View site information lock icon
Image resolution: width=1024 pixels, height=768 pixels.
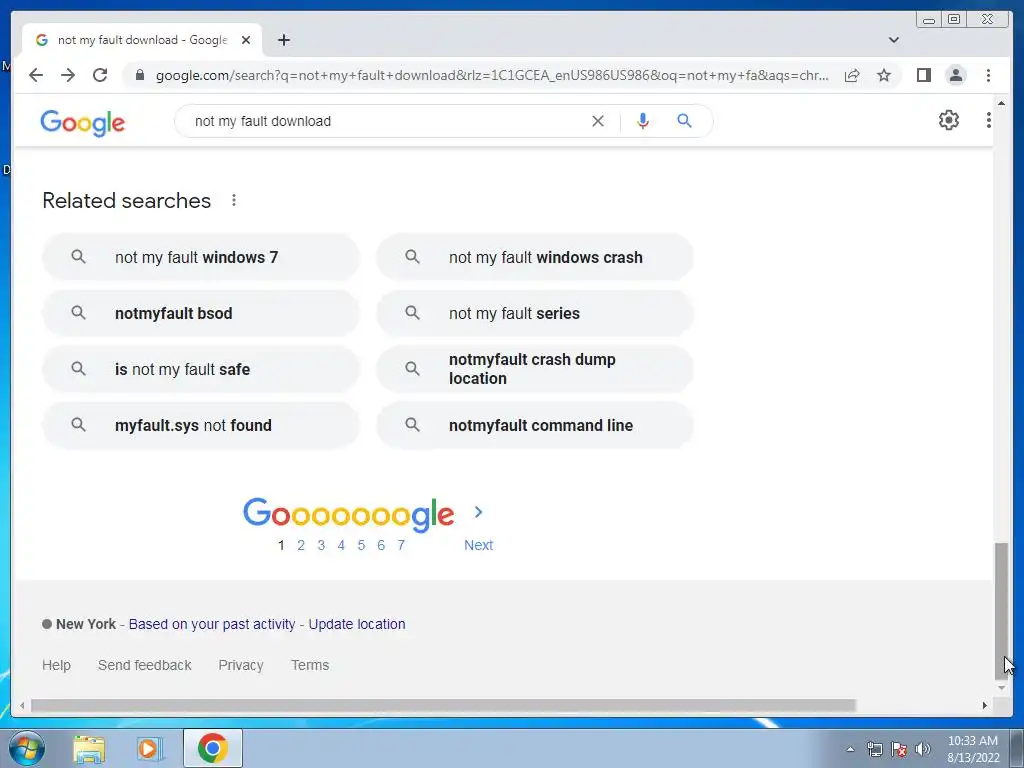(x=139, y=75)
